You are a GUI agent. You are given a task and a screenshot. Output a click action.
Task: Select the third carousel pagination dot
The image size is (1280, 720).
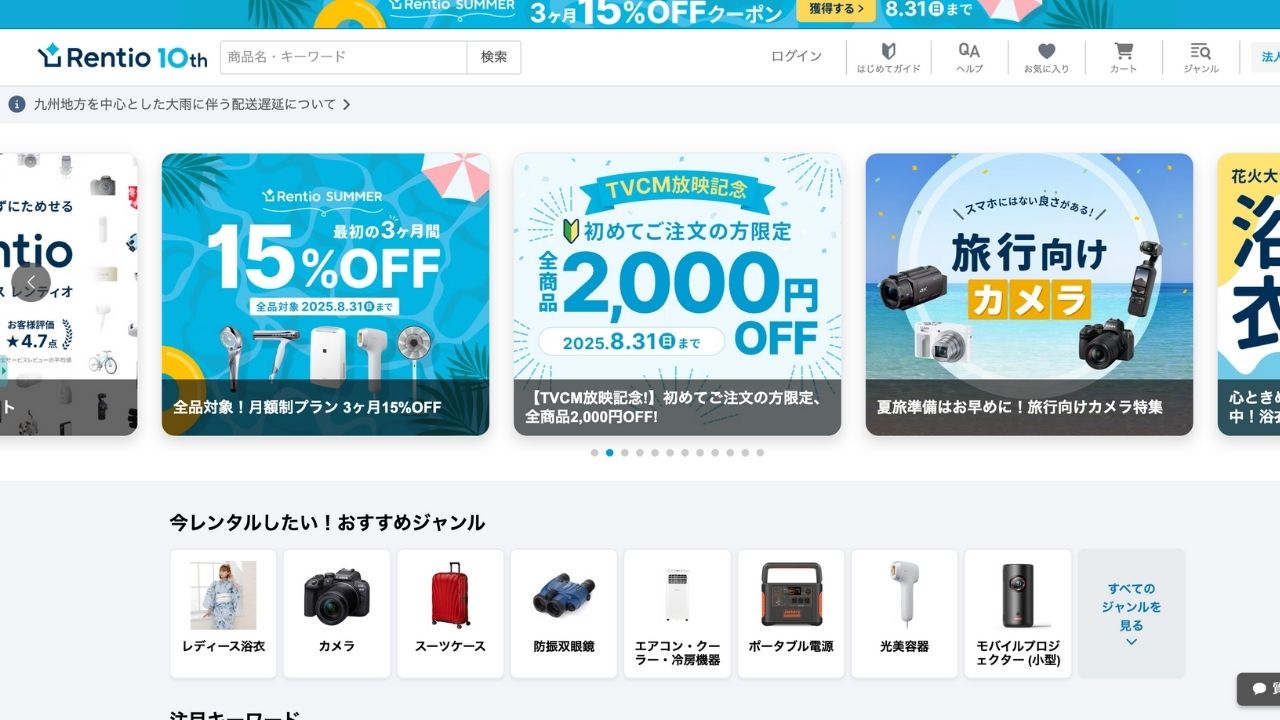[x=625, y=453]
